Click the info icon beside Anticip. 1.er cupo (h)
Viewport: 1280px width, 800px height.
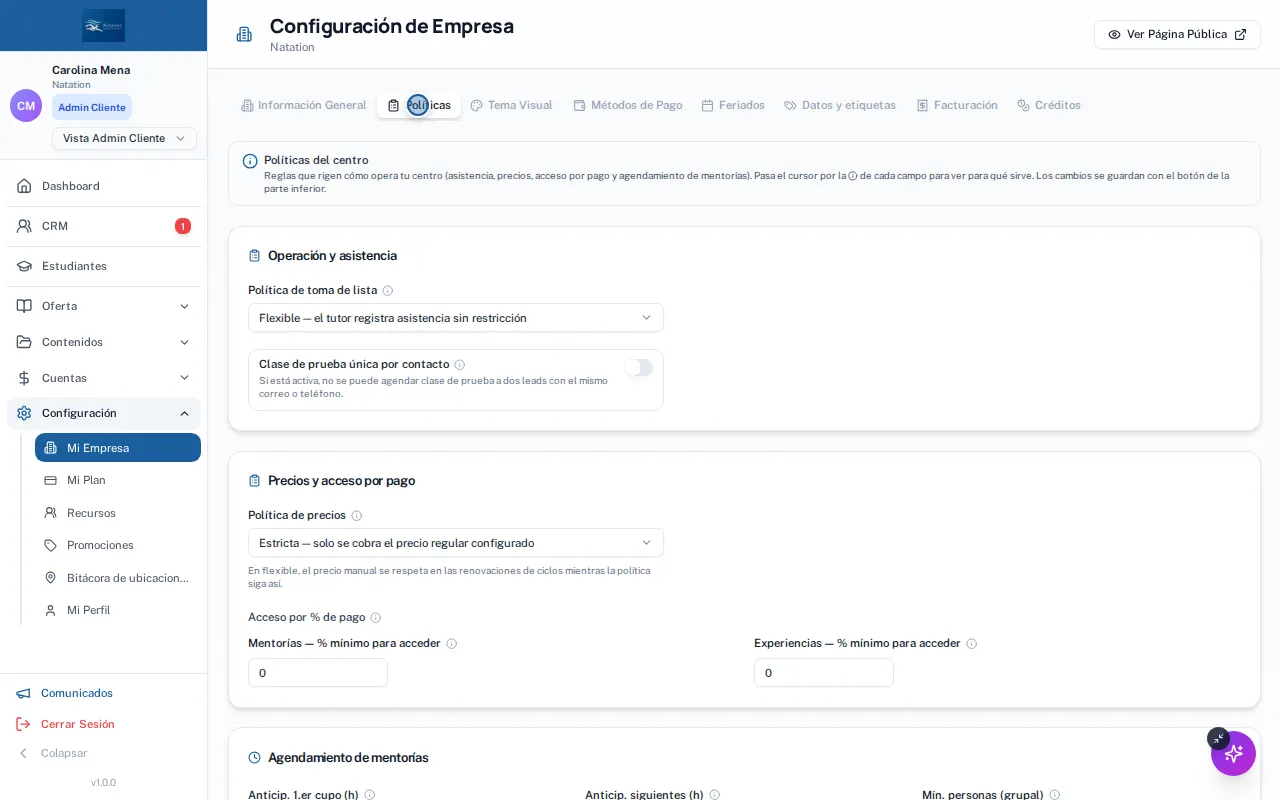point(370,795)
